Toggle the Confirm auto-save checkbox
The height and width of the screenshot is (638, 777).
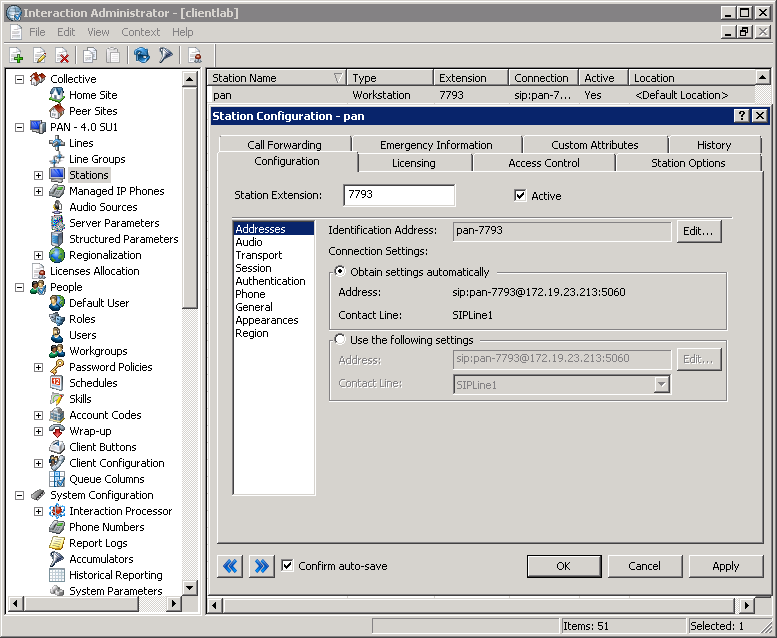point(288,566)
